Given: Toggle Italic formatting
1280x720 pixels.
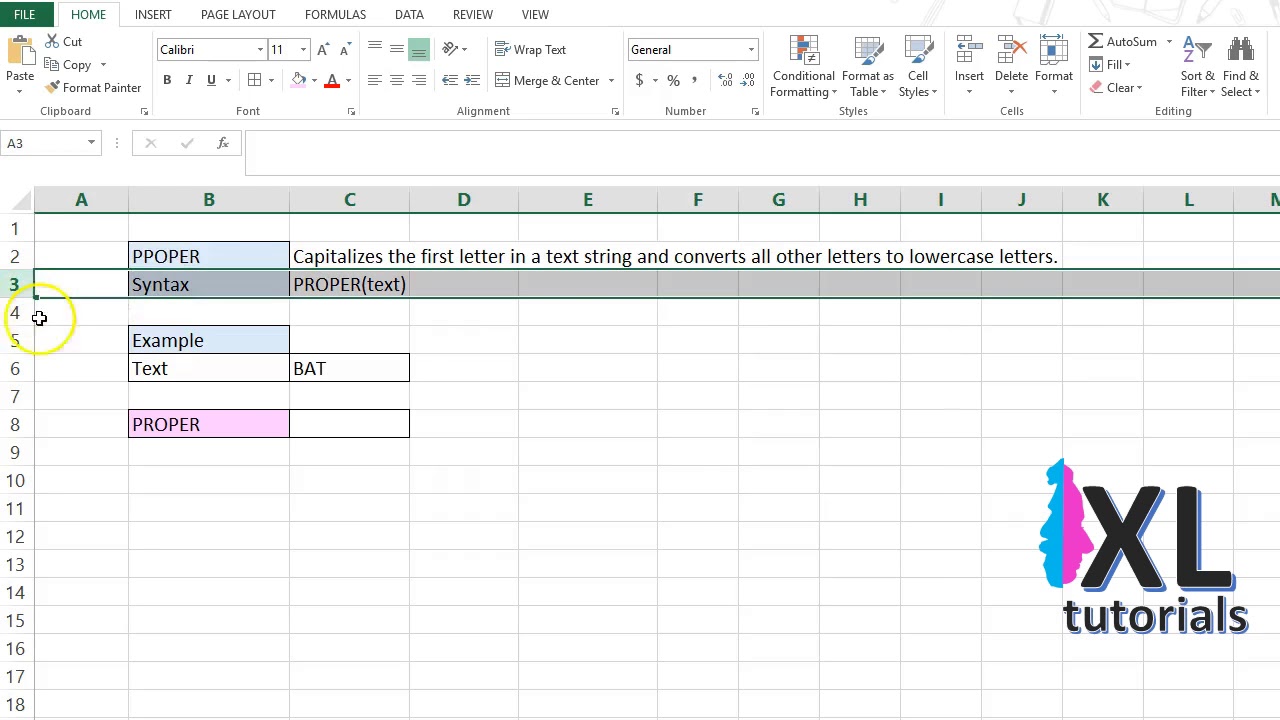Looking at the screenshot, I should pos(189,81).
